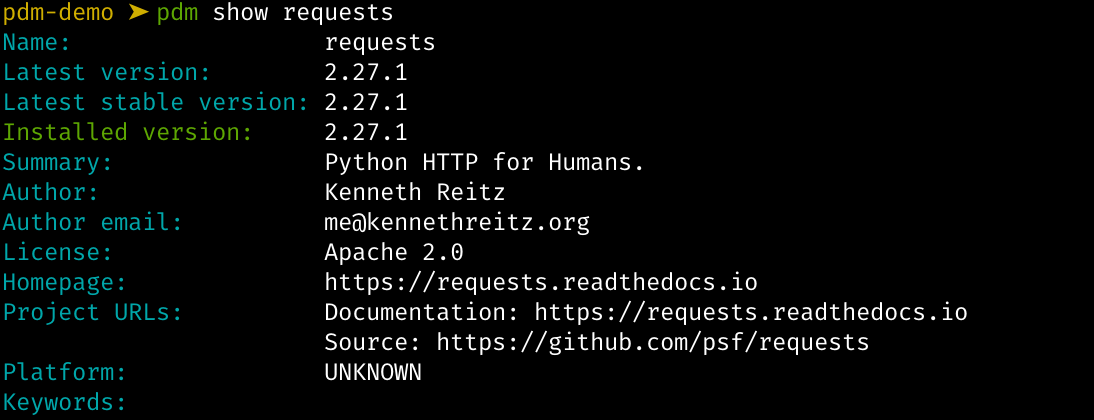Image resolution: width=1094 pixels, height=420 pixels.
Task: Open the GitHub psf/requests source link
Action: coord(653,342)
